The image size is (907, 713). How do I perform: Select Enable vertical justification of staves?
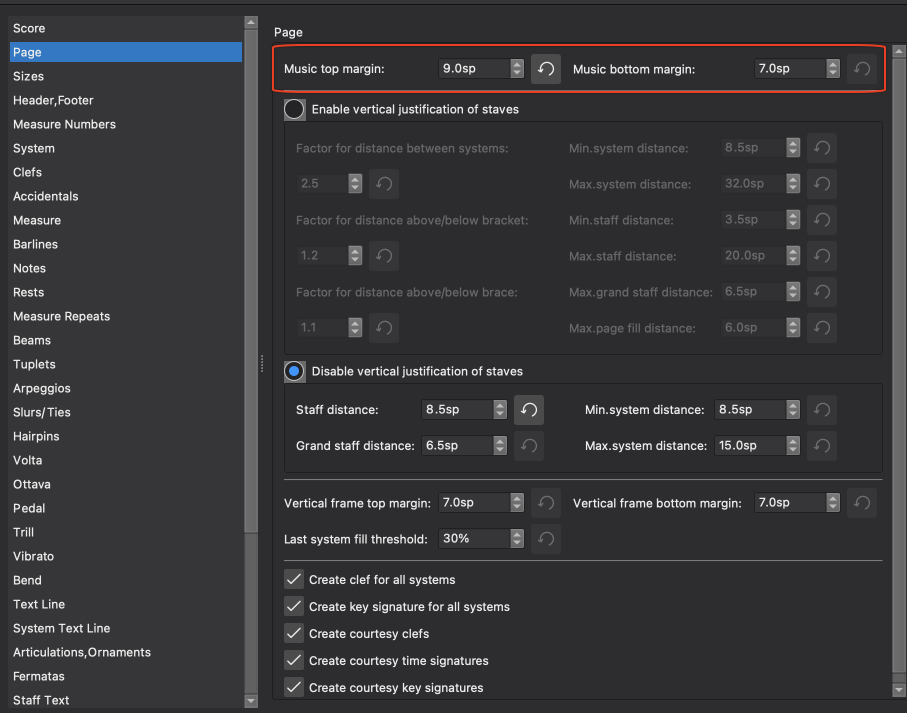(x=294, y=109)
